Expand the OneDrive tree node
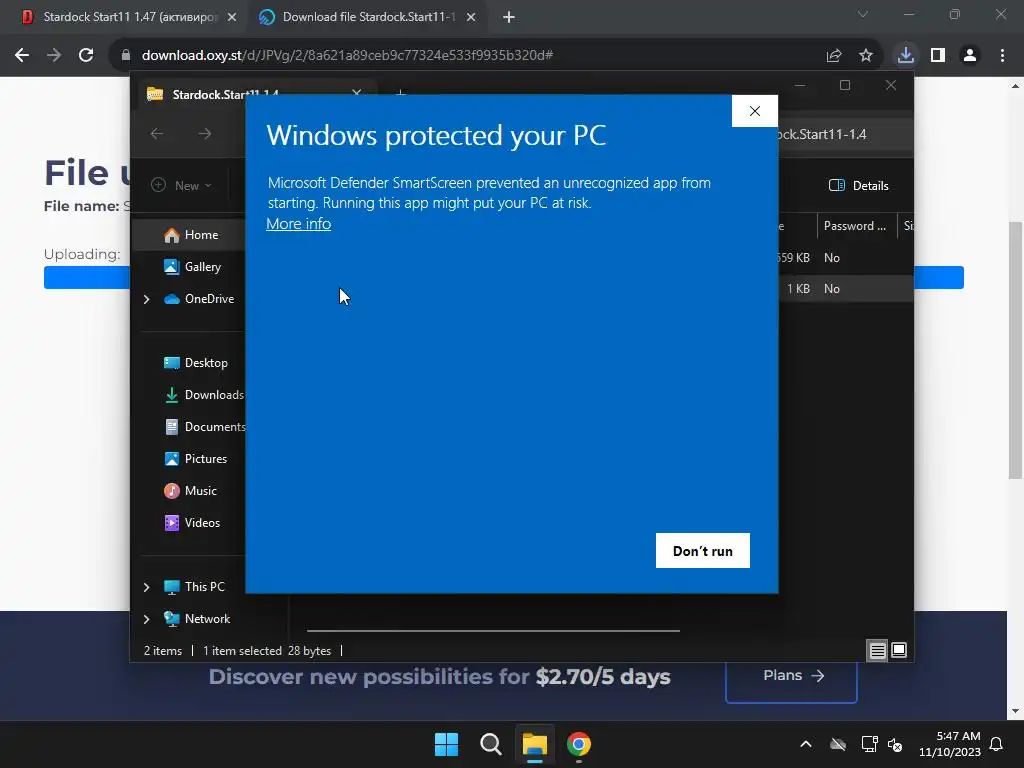Image resolution: width=1024 pixels, height=768 pixels. tap(146, 299)
